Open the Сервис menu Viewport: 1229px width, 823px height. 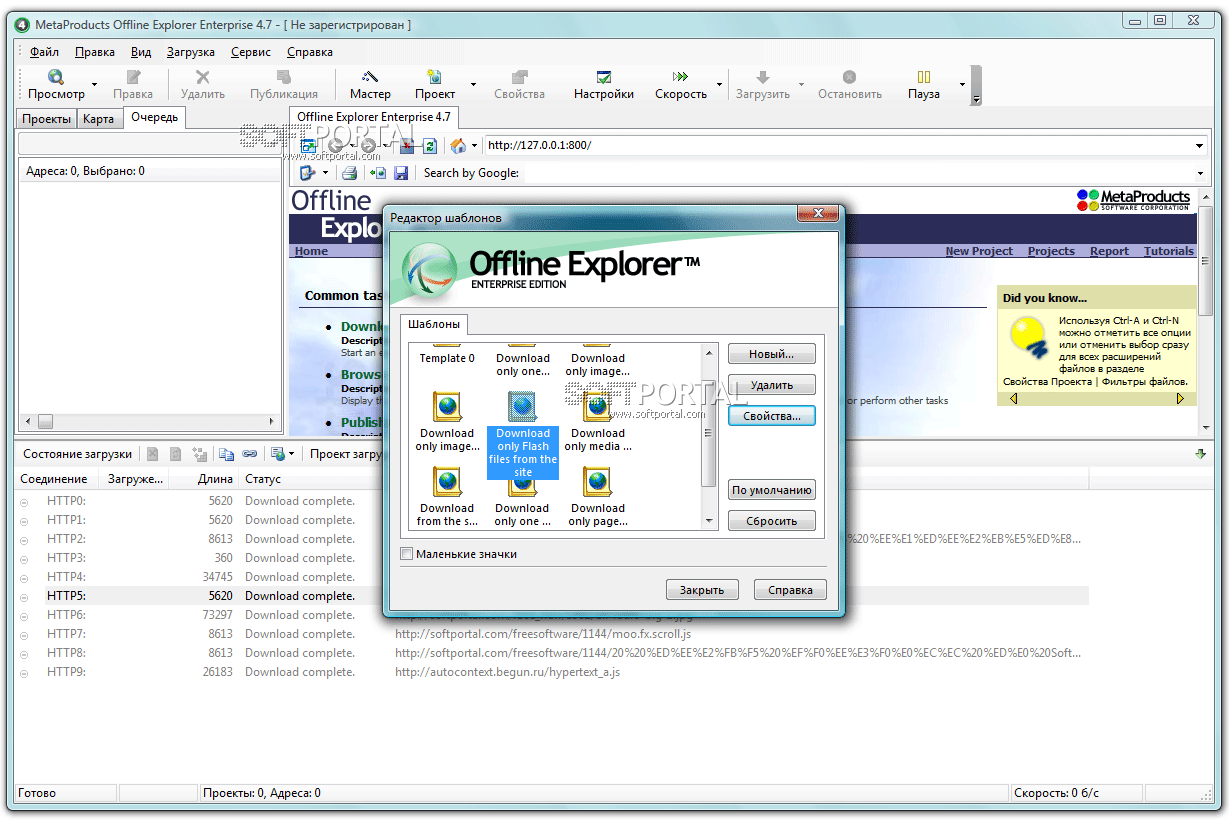(x=250, y=52)
